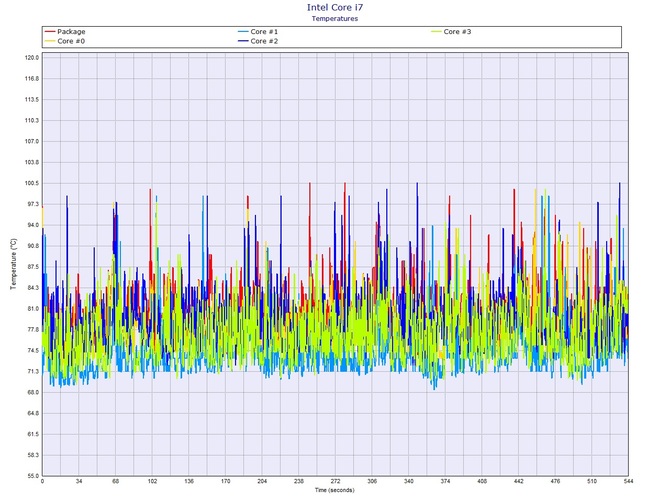Click the 374 seconds x-axis label

tap(445, 481)
